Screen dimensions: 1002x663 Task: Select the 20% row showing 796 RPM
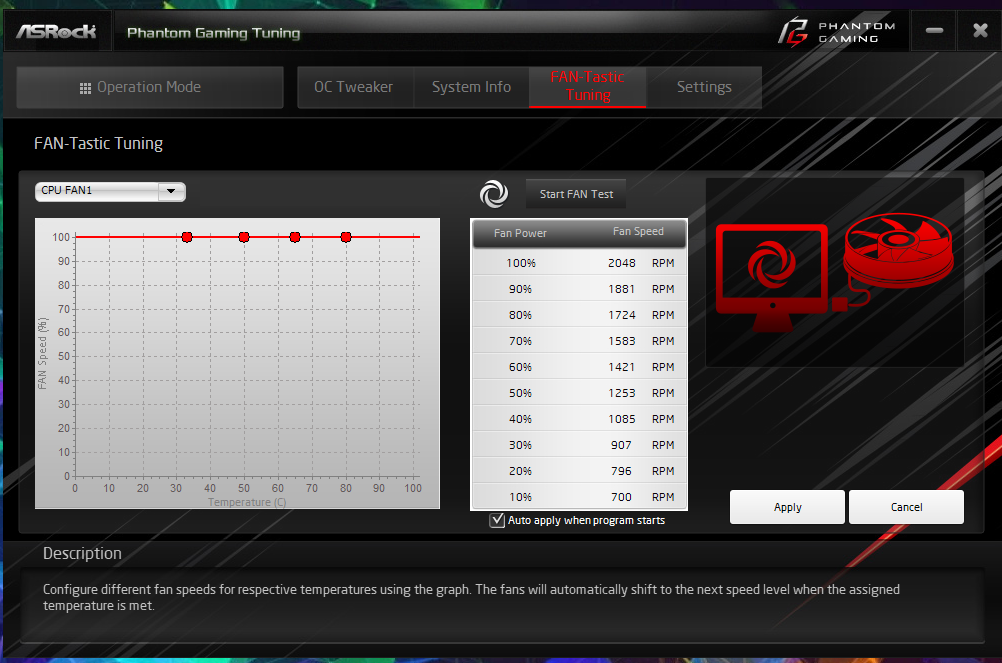click(x=579, y=471)
